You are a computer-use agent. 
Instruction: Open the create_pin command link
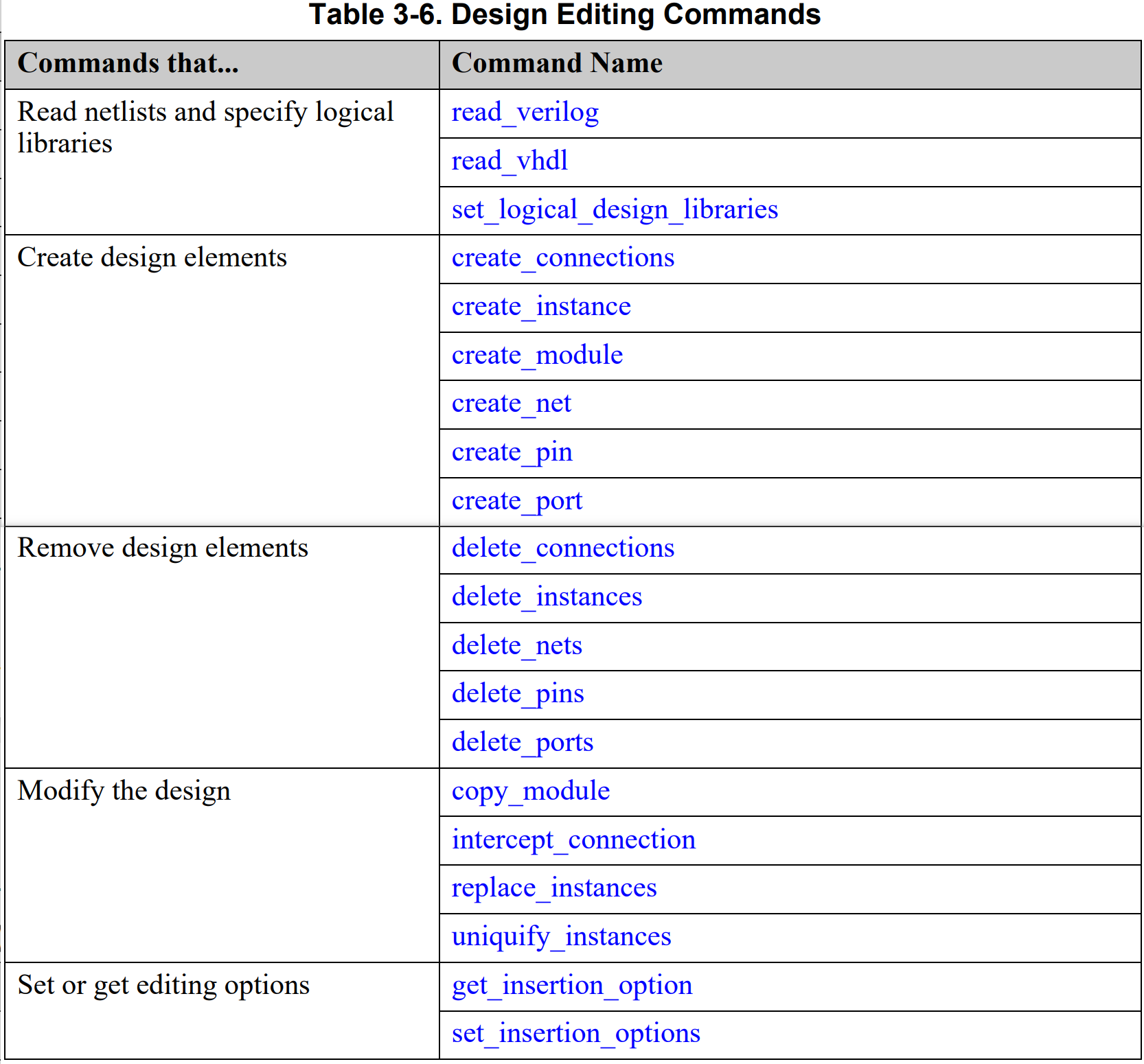(x=512, y=453)
